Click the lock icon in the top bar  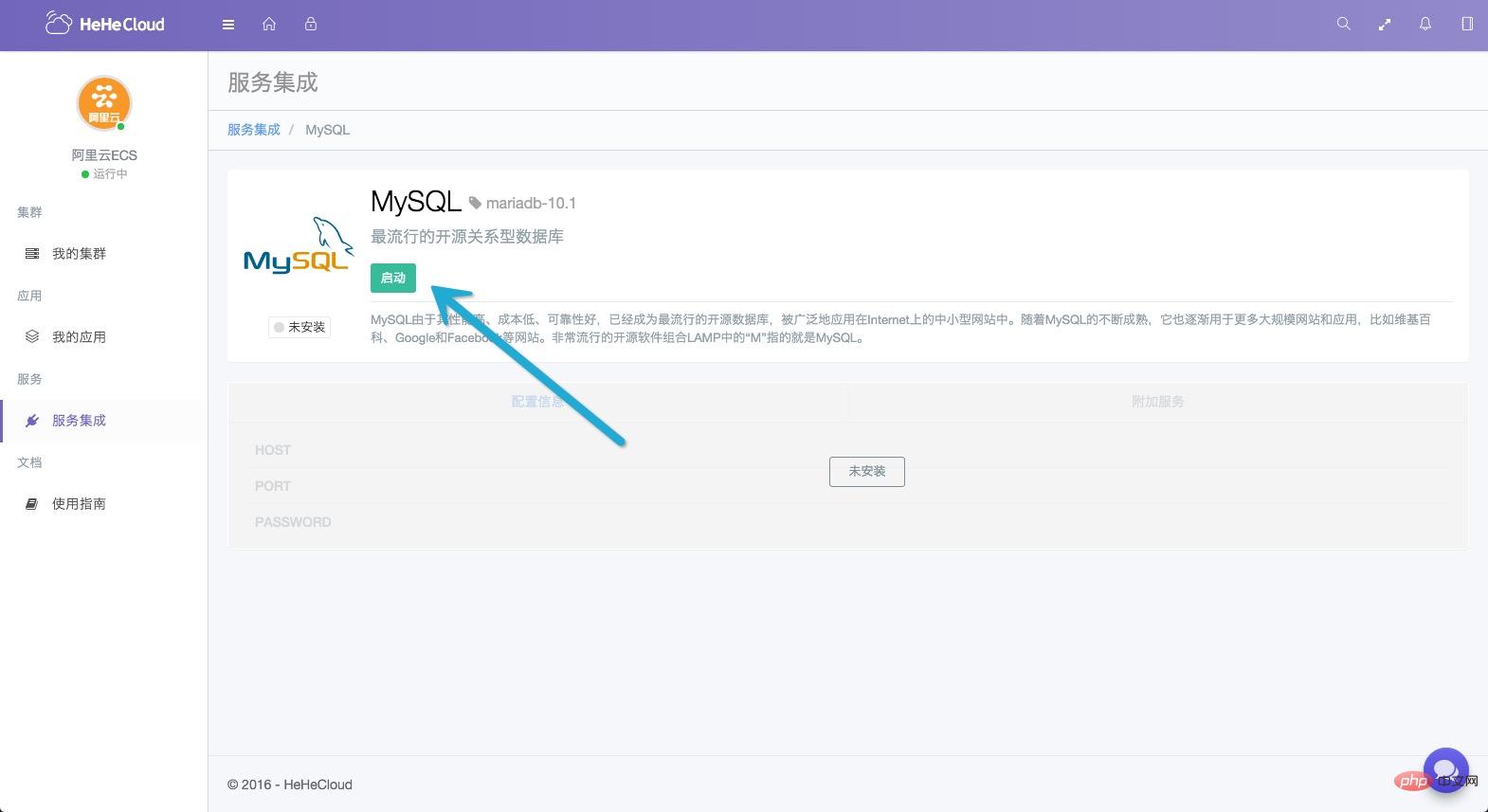[x=311, y=25]
